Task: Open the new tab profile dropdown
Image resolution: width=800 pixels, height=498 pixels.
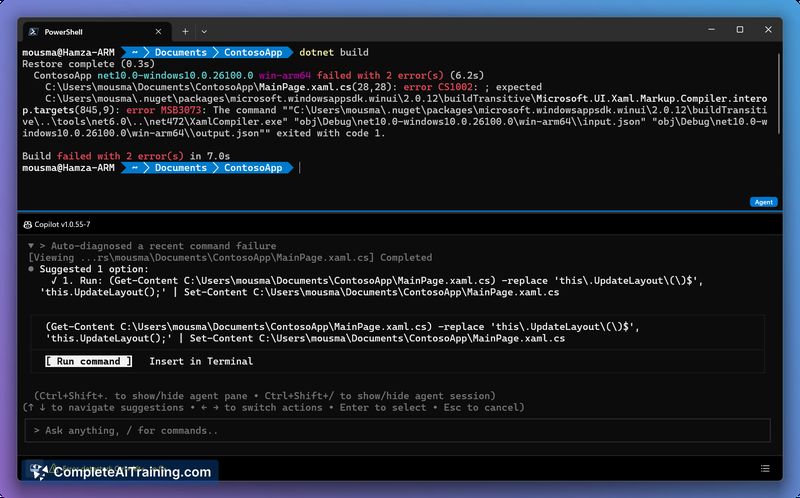Action: coord(204,32)
